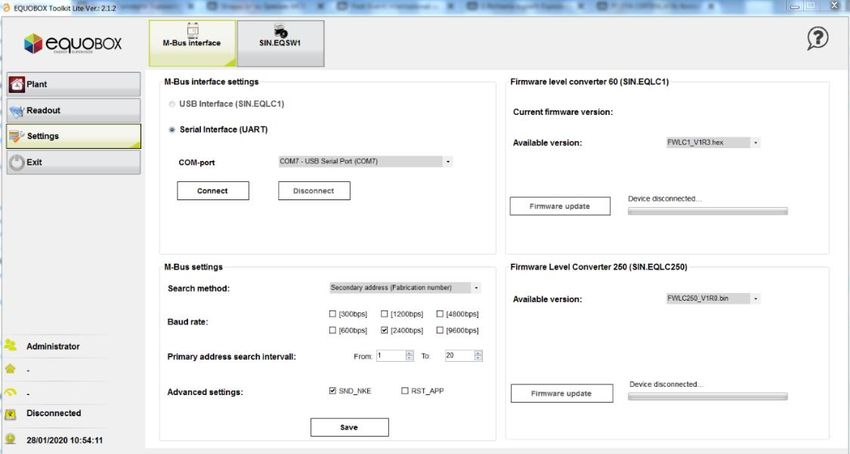Click the Disconnected status text

[54, 413]
